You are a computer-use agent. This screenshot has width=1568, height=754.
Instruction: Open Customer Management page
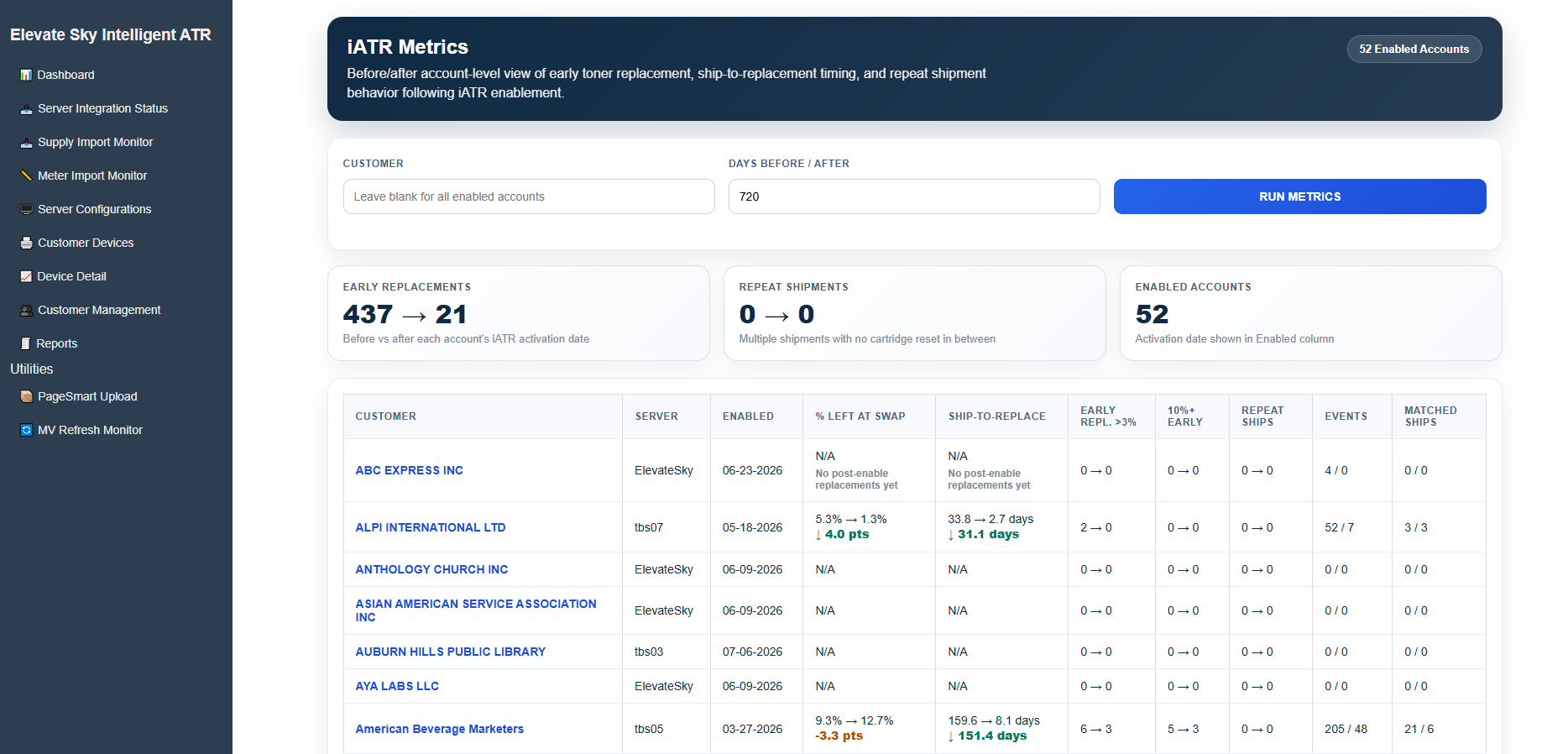pos(99,310)
